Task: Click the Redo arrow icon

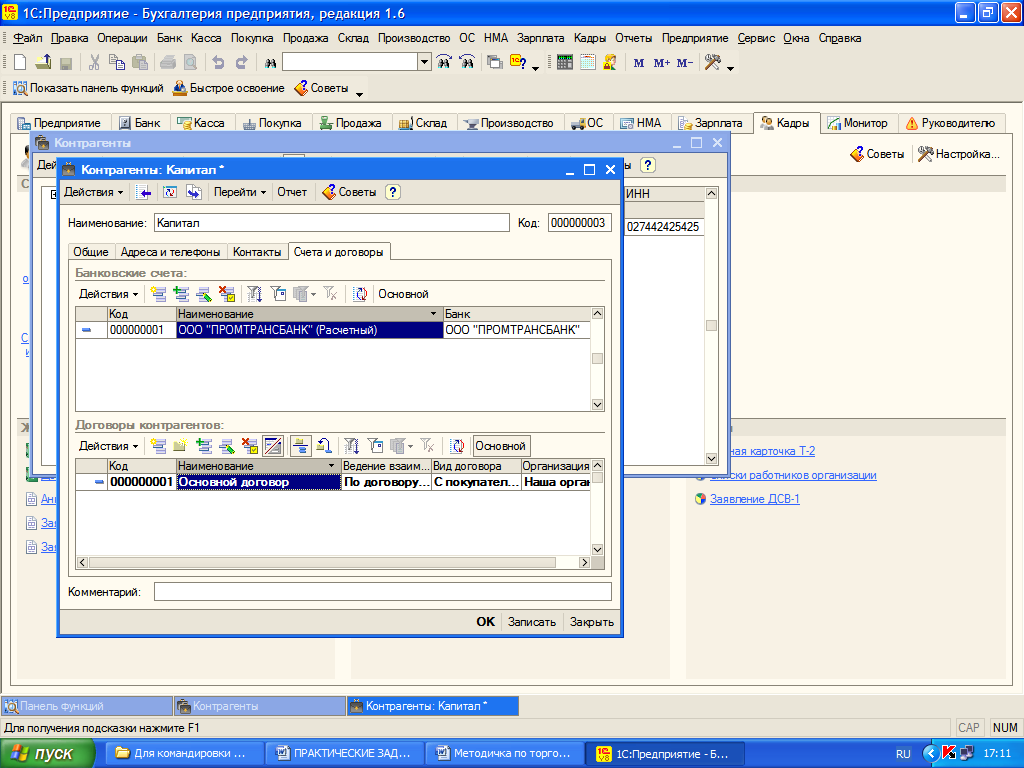Action: click(x=242, y=63)
